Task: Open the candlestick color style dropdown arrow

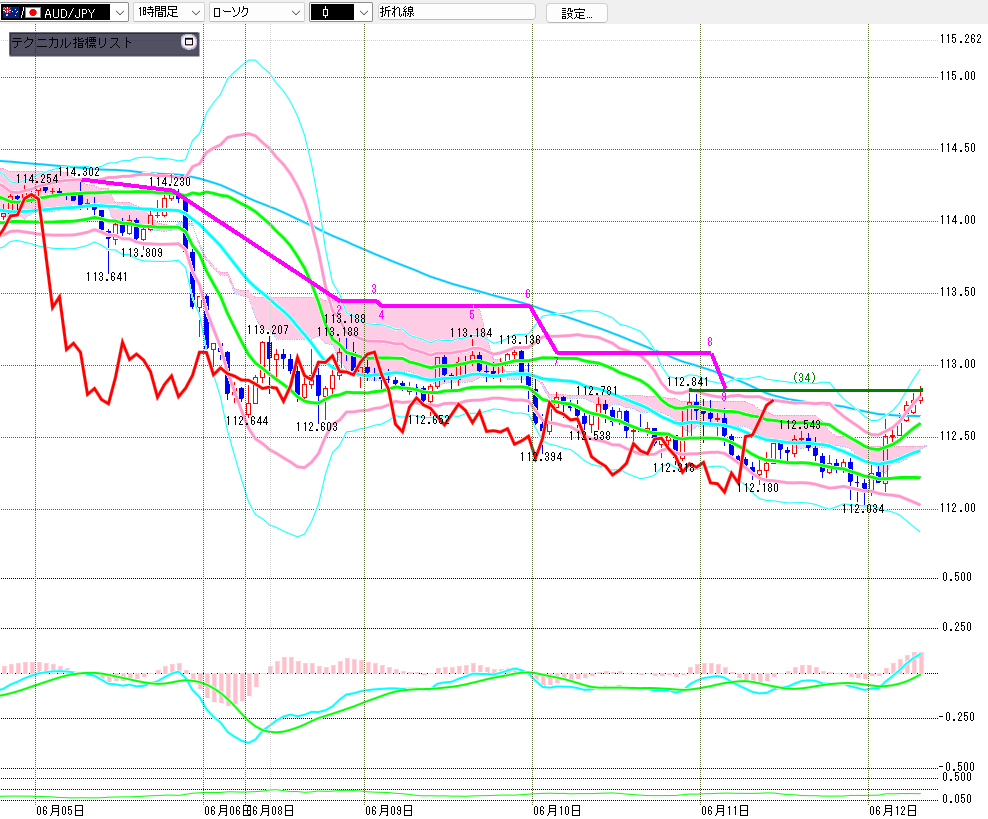Action: click(364, 12)
